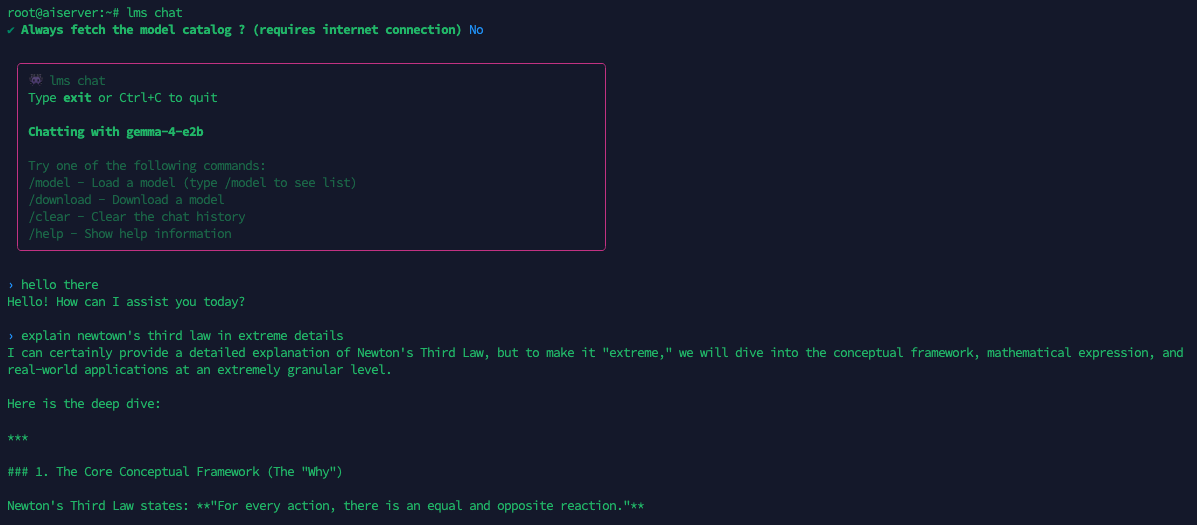Click the Always fetch the model catalog question
1197x525 pixels.
240,30
